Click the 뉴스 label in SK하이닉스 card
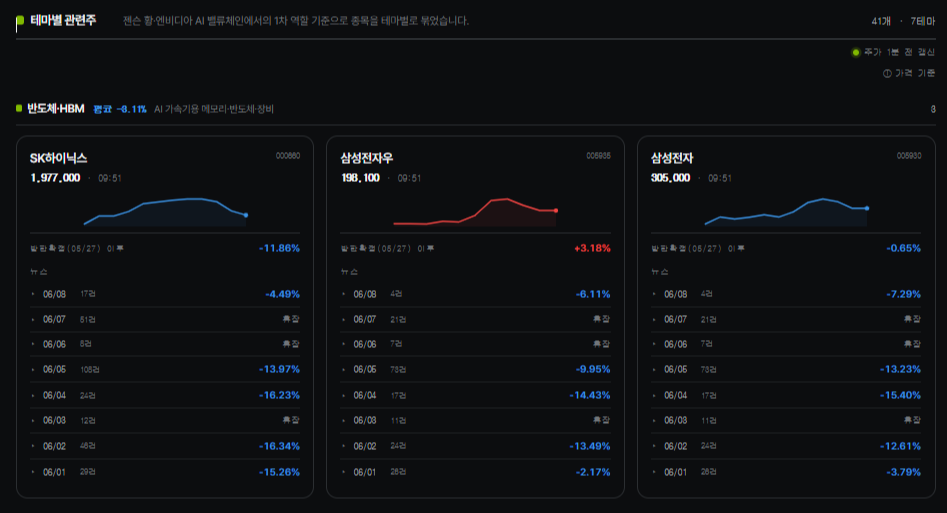Screen dimensions: 947x513 [x=39, y=272]
